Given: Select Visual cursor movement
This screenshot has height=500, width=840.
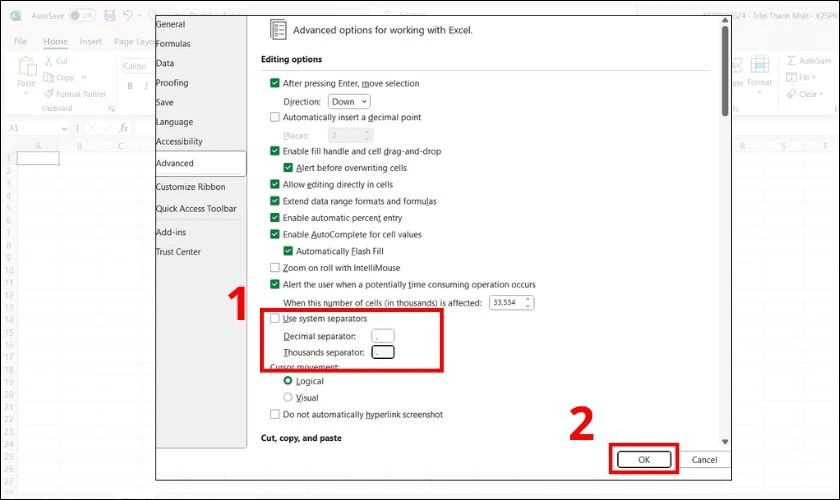Looking at the screenshot, I should click(288, 397).
